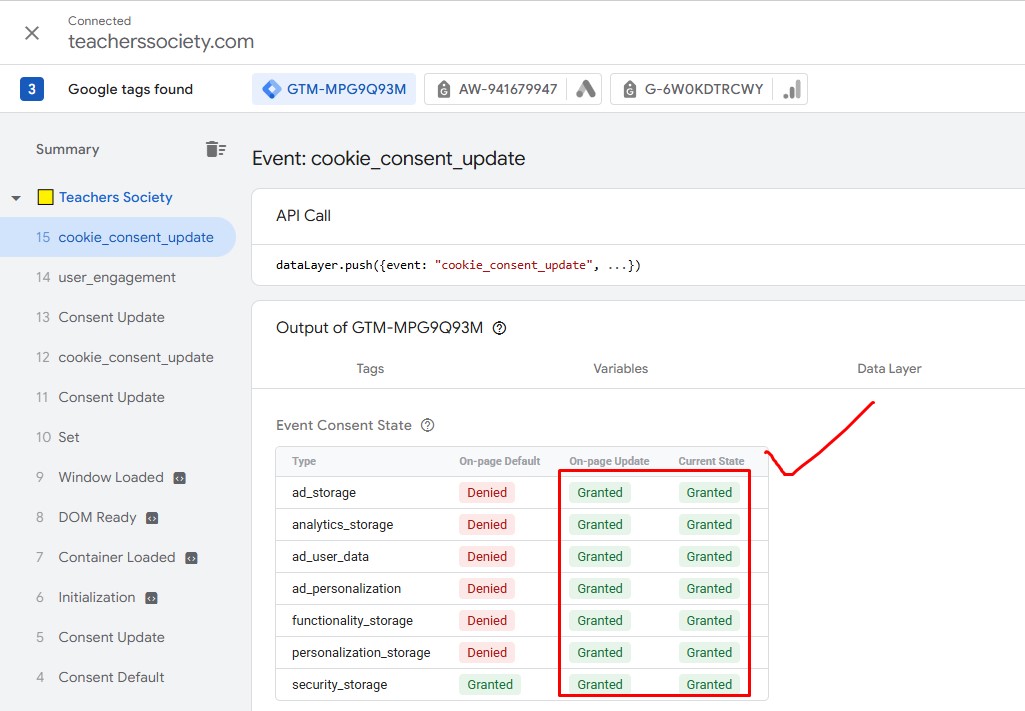Click the dataLayer.push API call code
The image size is (1025, 711).
[x=458, y=265]
